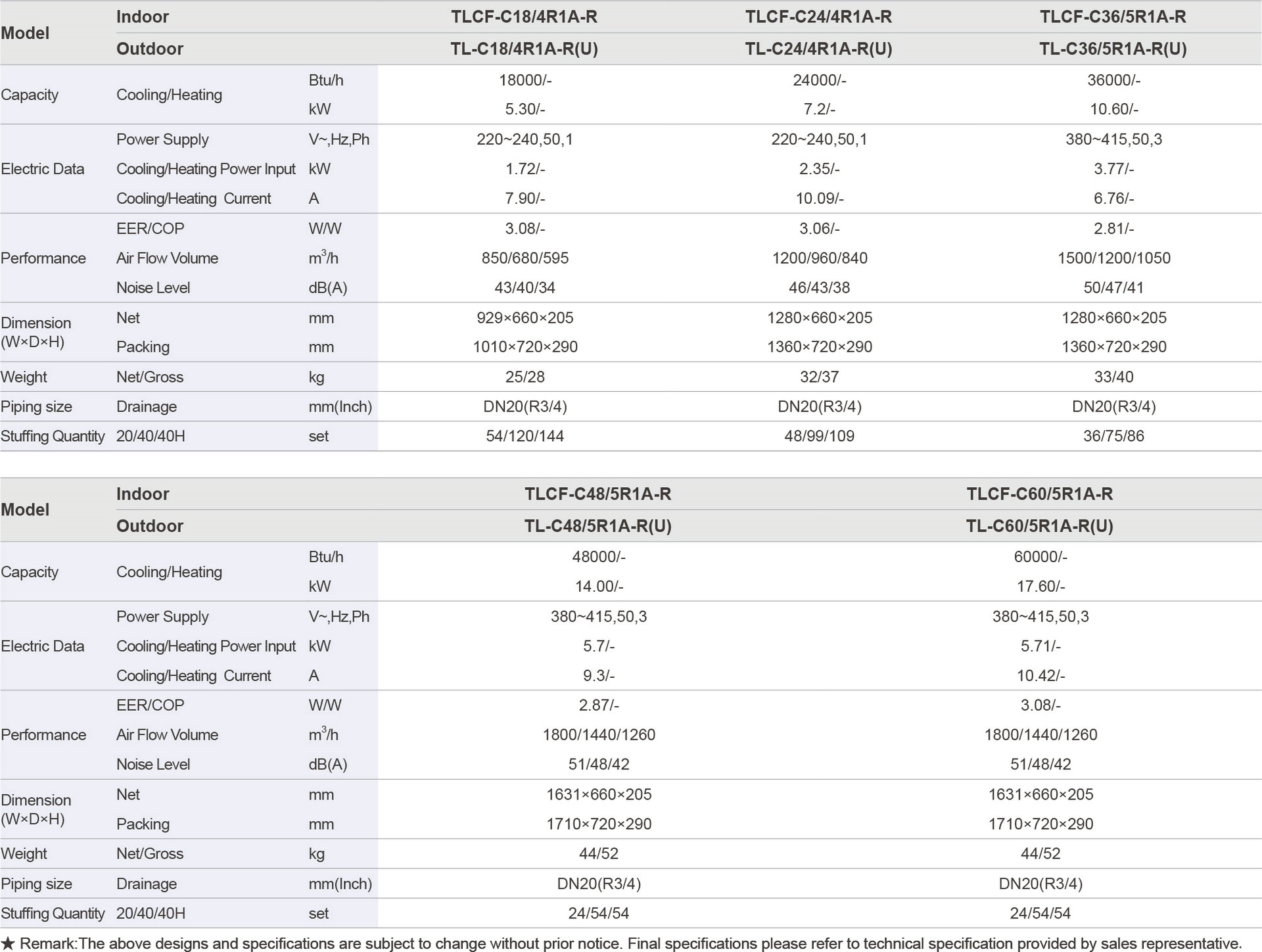Select the TLCF-C18/4R1A-R indoor model header
The height and width of the screenshot is (952, 1262).
pos(524,17)
